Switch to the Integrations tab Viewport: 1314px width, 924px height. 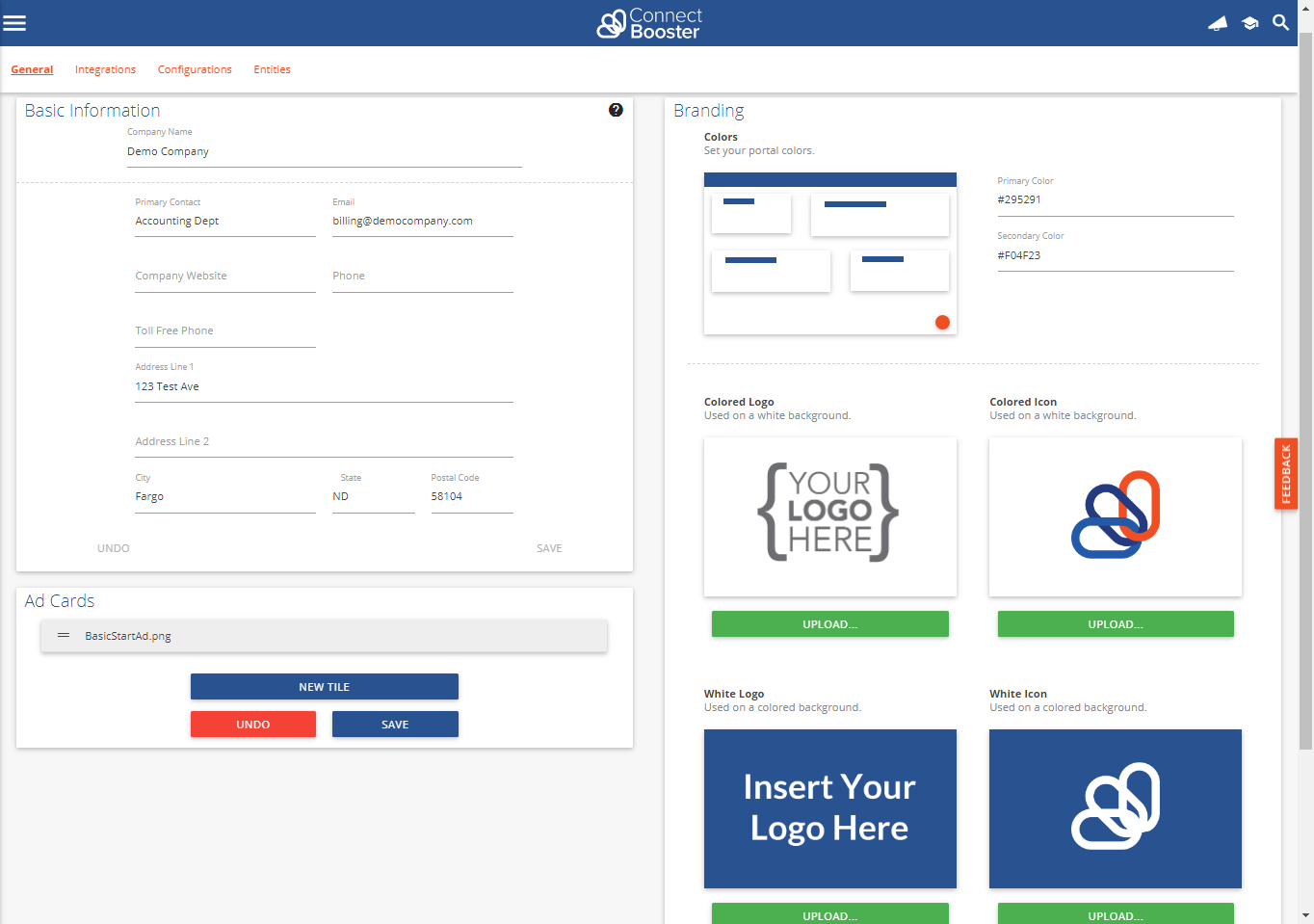point(105,69)
